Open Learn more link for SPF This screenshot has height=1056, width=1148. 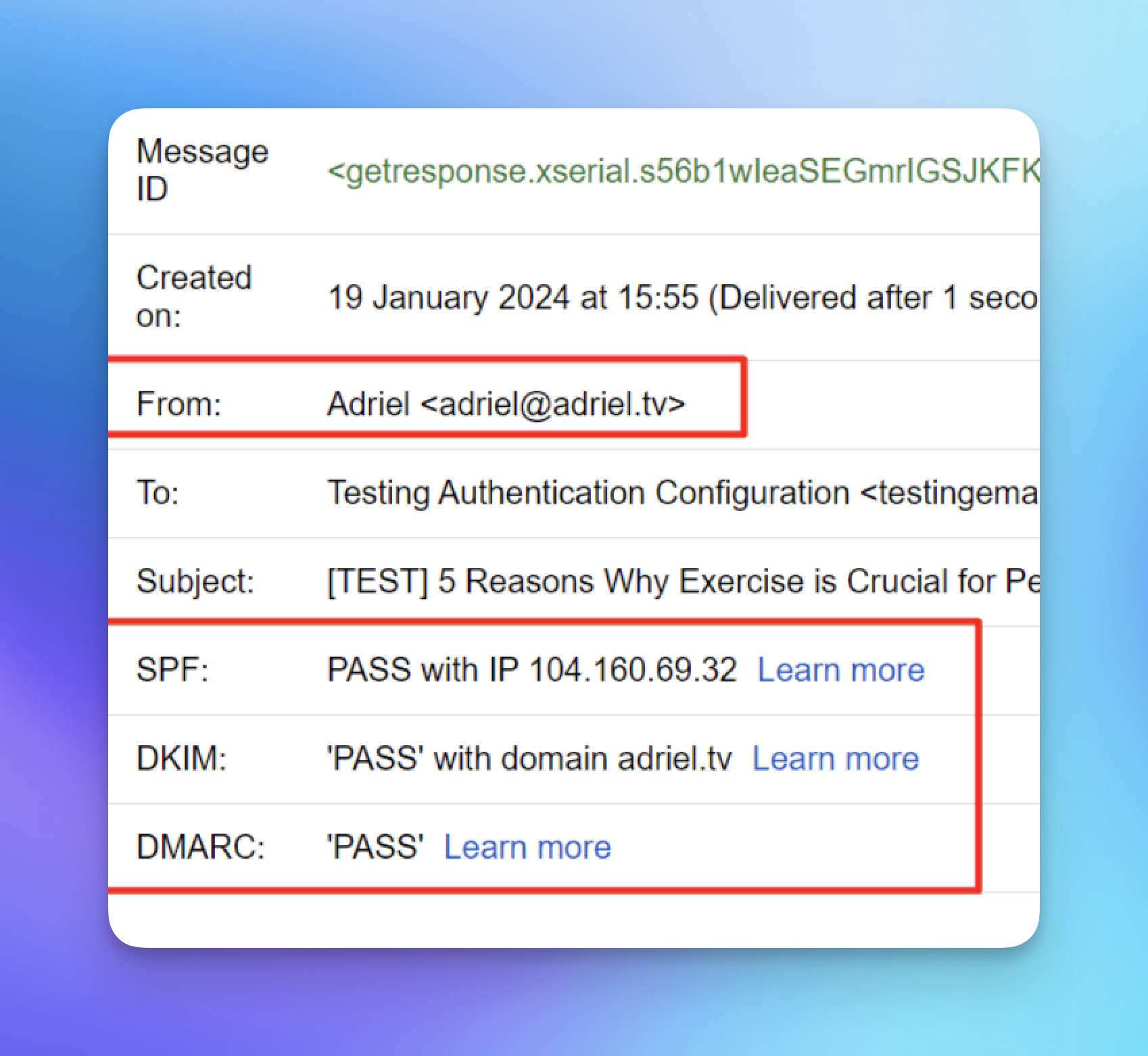coord(840,670)
